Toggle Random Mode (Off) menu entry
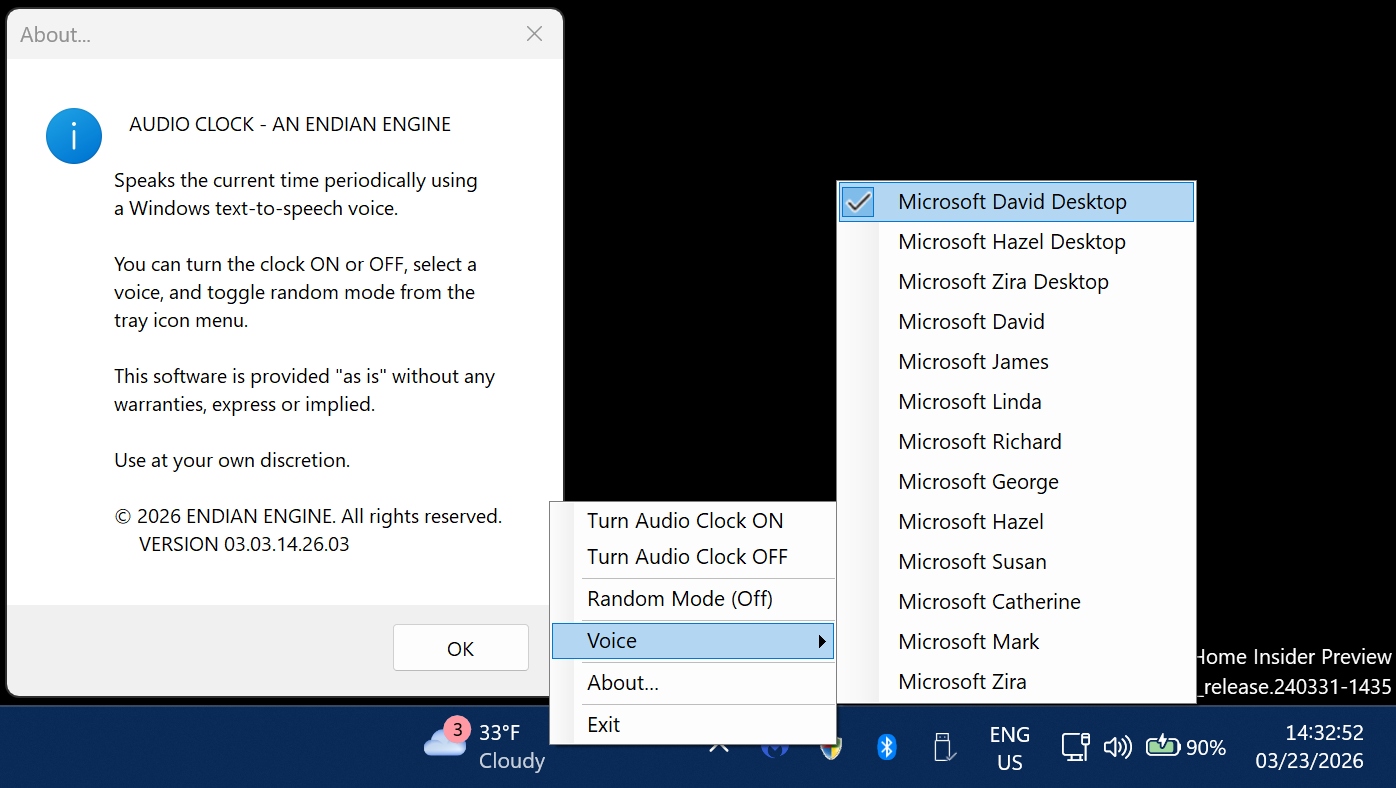The height and width of the screenshot is (788, 1396). point(693,599)
